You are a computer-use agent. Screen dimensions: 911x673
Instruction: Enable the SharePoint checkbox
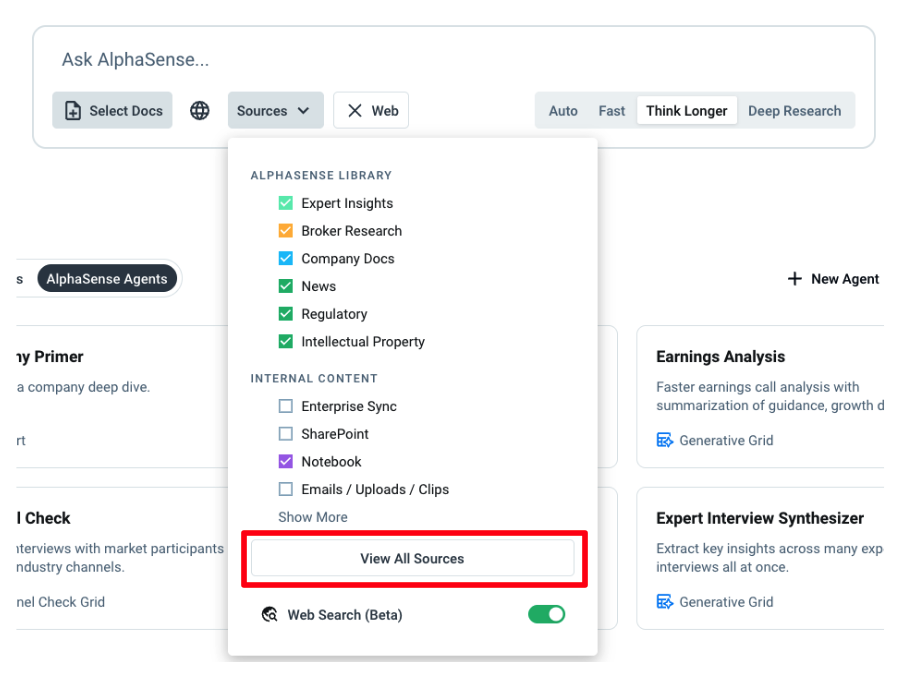[x=286, y=434]
